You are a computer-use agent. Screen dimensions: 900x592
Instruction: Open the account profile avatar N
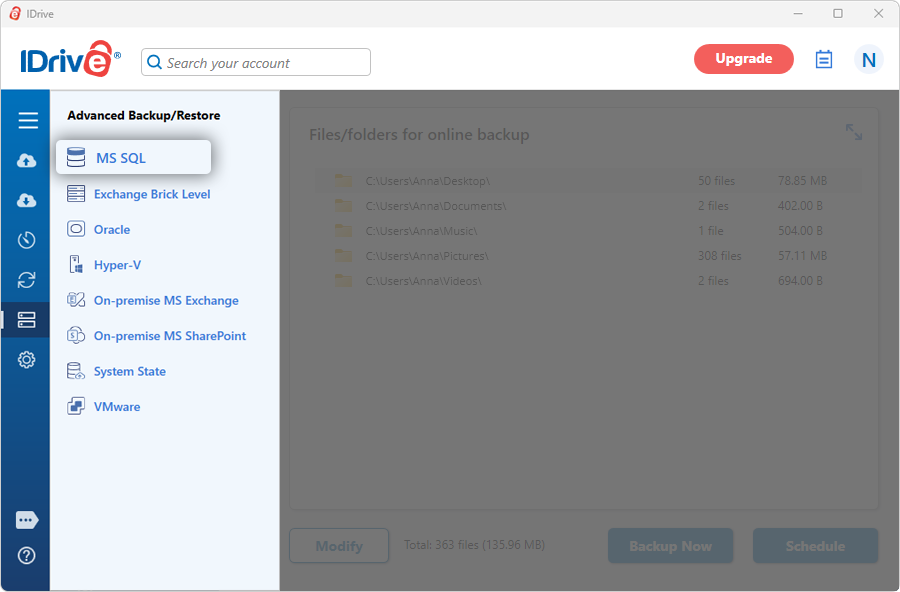click(868, 60)
